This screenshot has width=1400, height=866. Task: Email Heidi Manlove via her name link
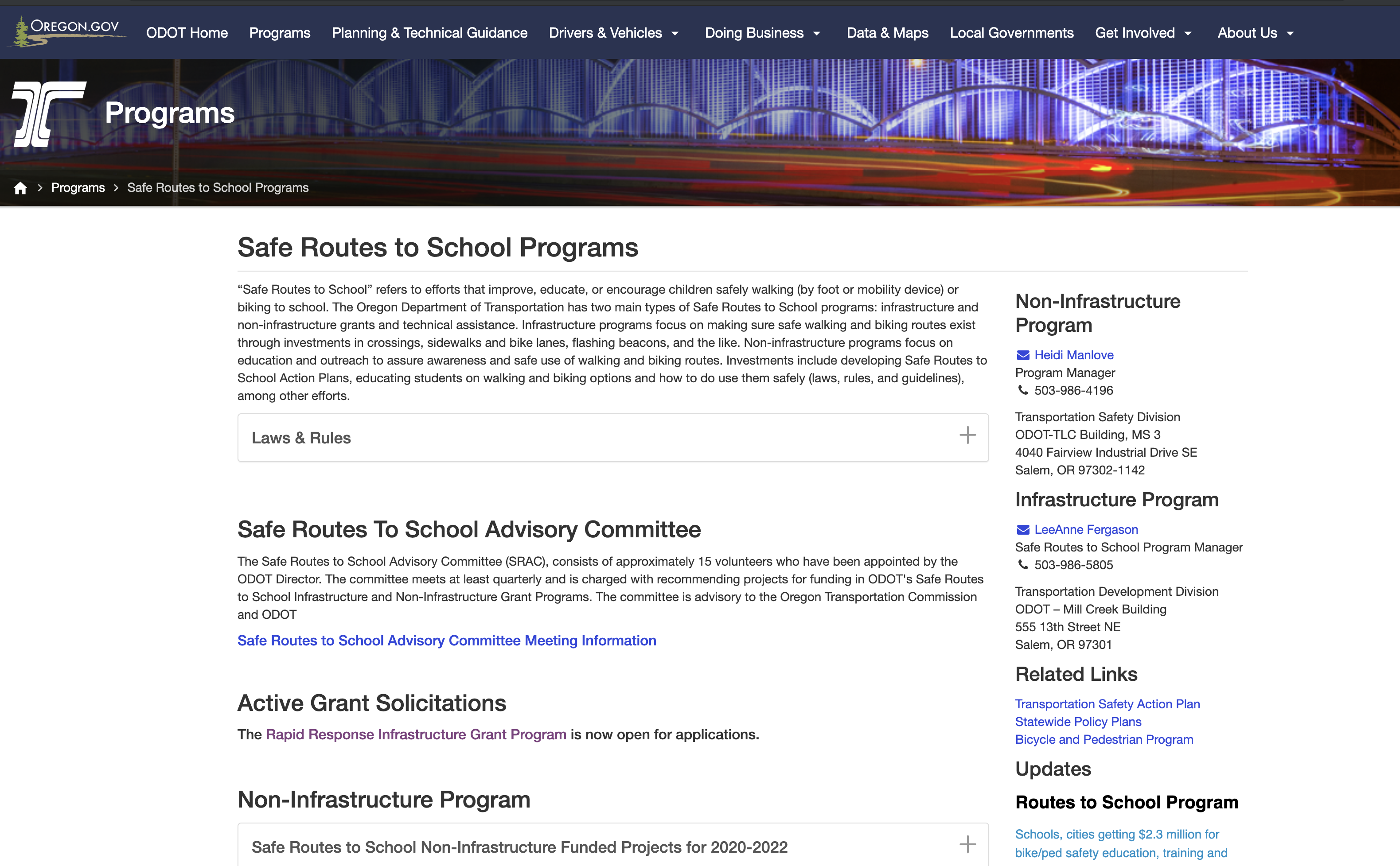(x=1074, y=355)
